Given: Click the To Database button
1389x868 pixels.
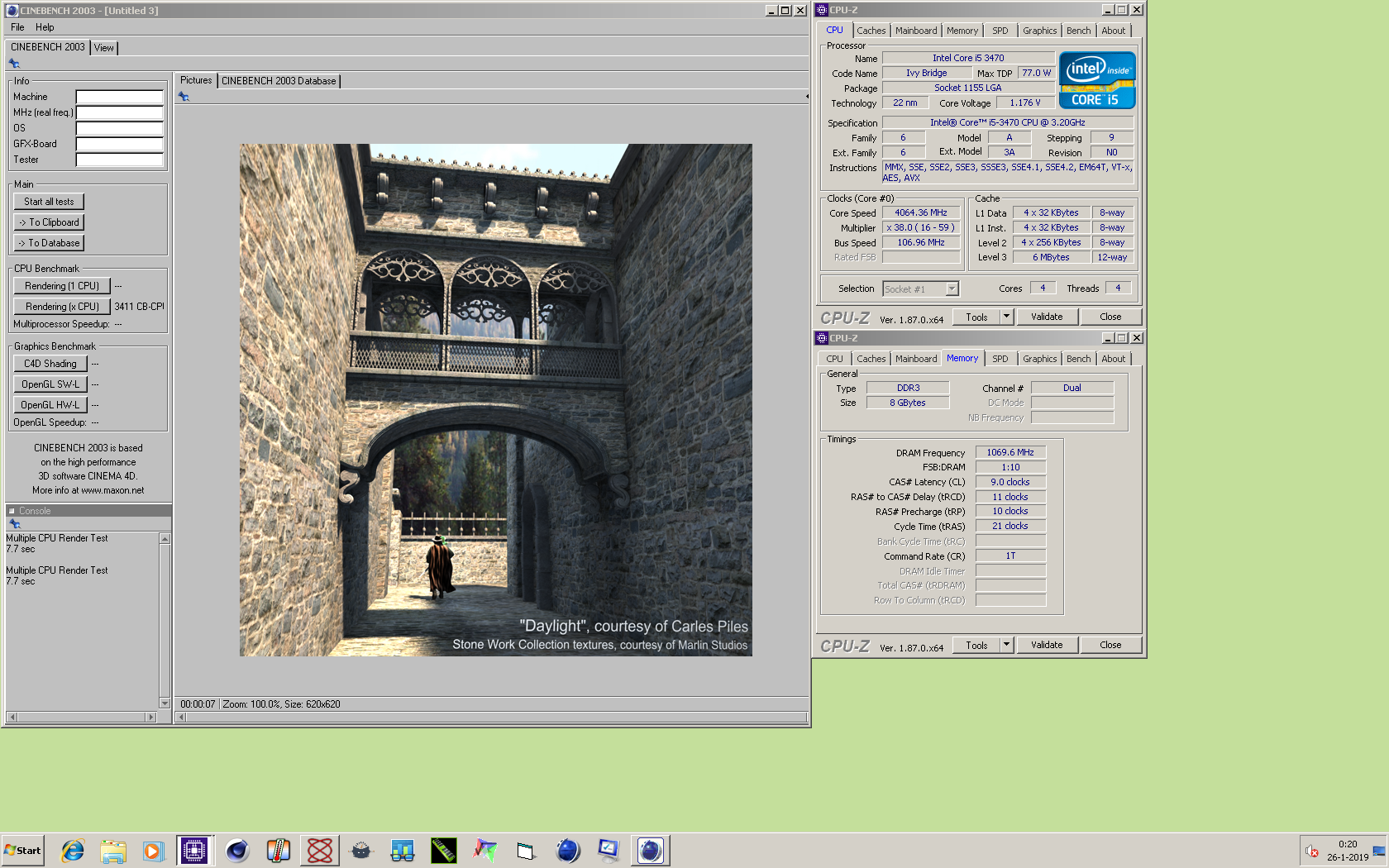Looking at the screenshot, I should 49,243.
